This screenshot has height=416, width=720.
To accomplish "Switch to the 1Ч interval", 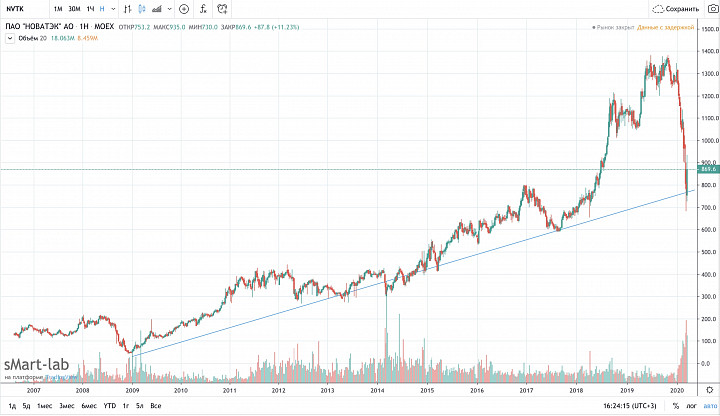I will tap(90, 9).
